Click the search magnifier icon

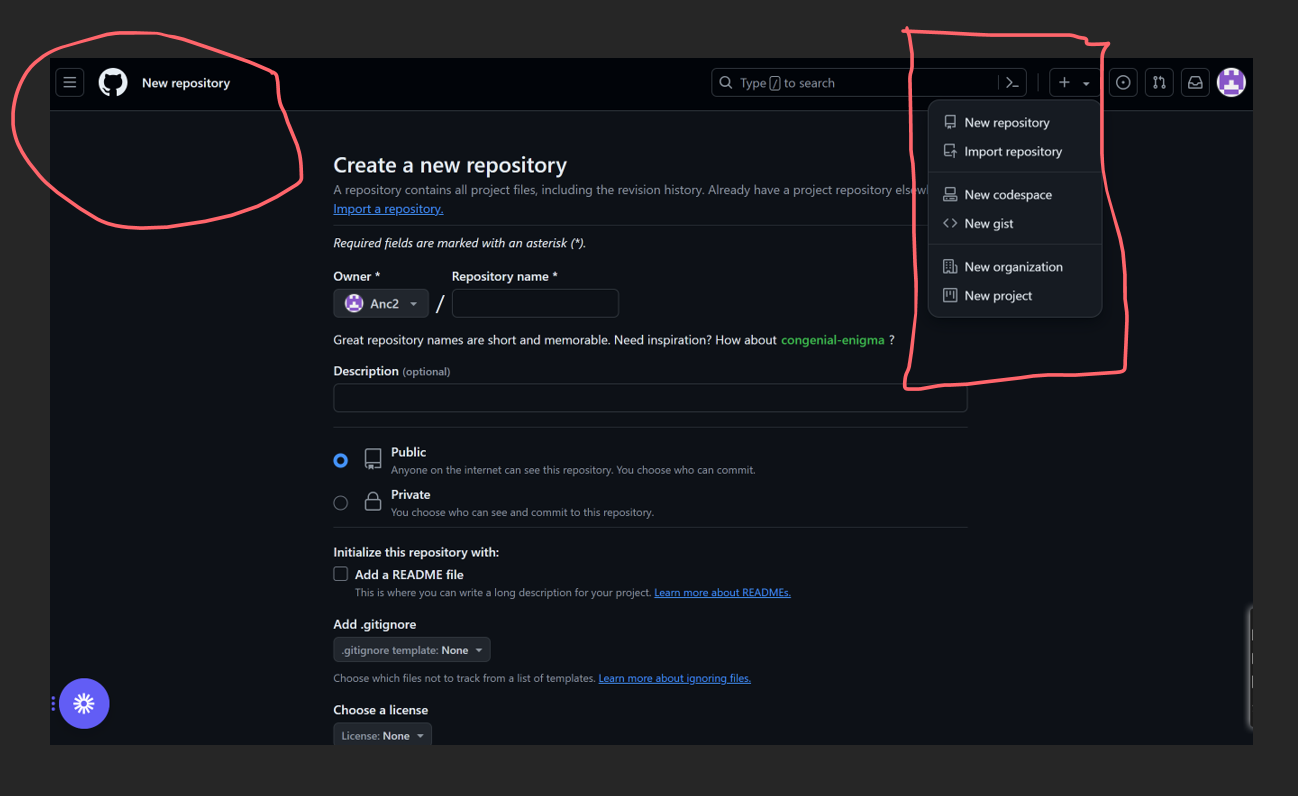click(727, 83)
